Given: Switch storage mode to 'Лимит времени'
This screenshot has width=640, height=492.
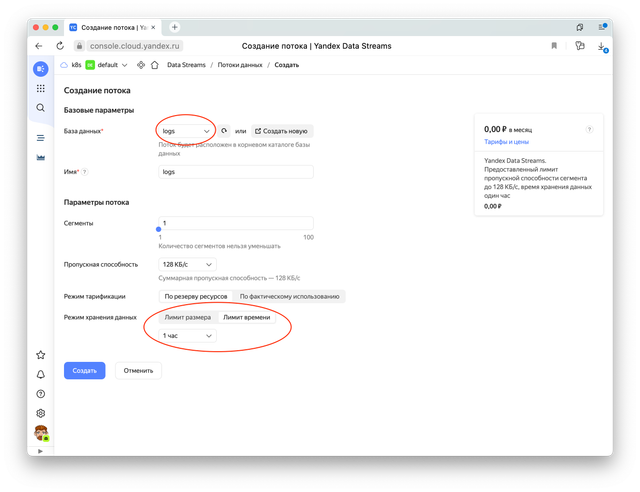Looking at the screenshot, I should tap(246, 317).
